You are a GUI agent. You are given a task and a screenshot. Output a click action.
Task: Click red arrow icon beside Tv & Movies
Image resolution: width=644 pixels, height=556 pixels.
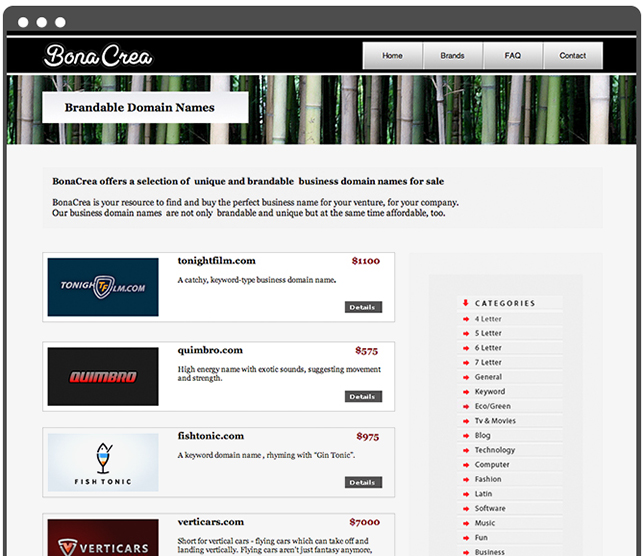(466, 421)
